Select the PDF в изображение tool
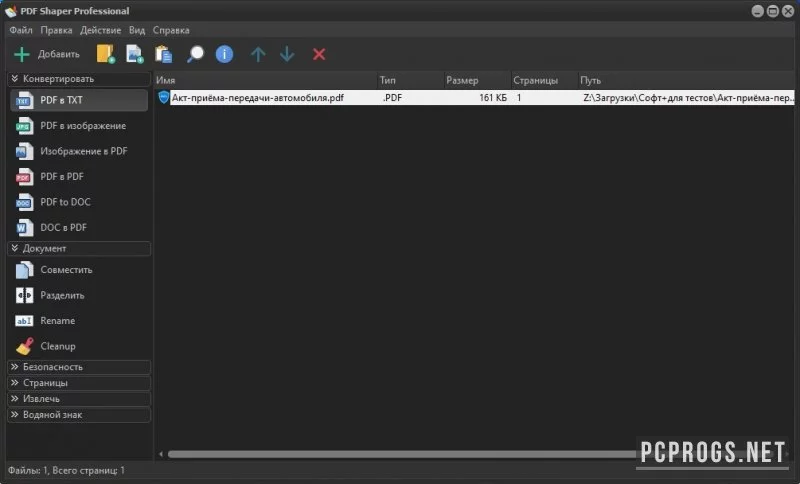Image resolution: width=800 pixels, height=484 pixels. point(79,125)
